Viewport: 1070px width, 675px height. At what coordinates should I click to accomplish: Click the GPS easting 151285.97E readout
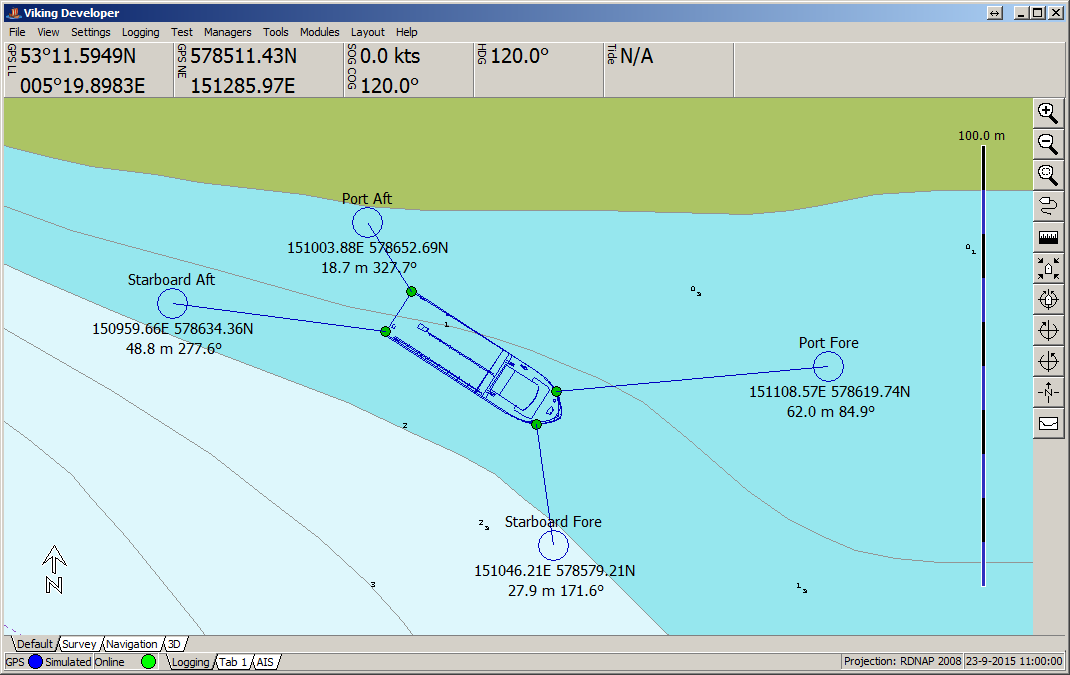(x=243, y=86)
